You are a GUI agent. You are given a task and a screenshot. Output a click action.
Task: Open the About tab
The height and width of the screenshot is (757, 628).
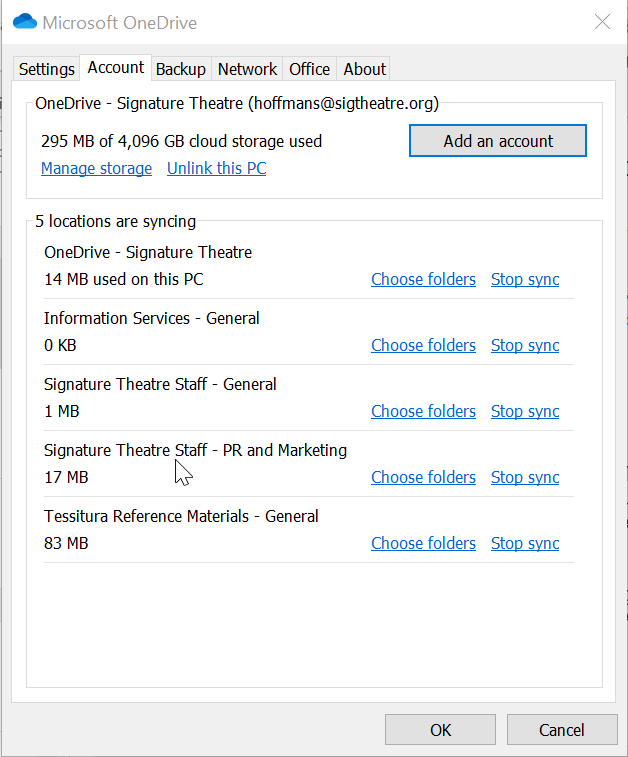tap(364, 69)
